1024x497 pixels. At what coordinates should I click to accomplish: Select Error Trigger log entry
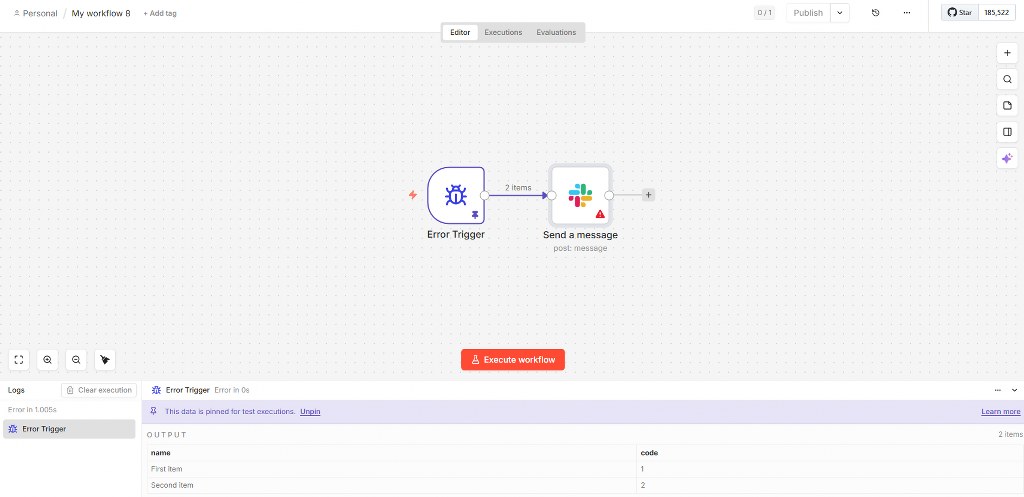[x=69, y=429]
